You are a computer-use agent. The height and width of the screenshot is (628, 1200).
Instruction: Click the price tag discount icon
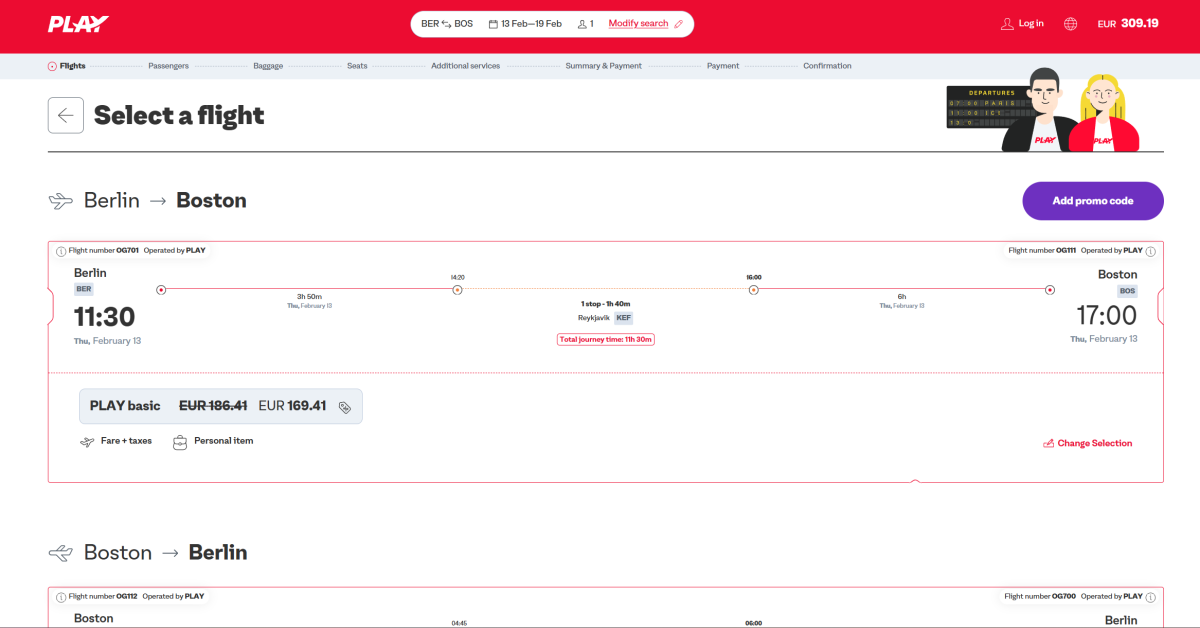pos(345,407)
